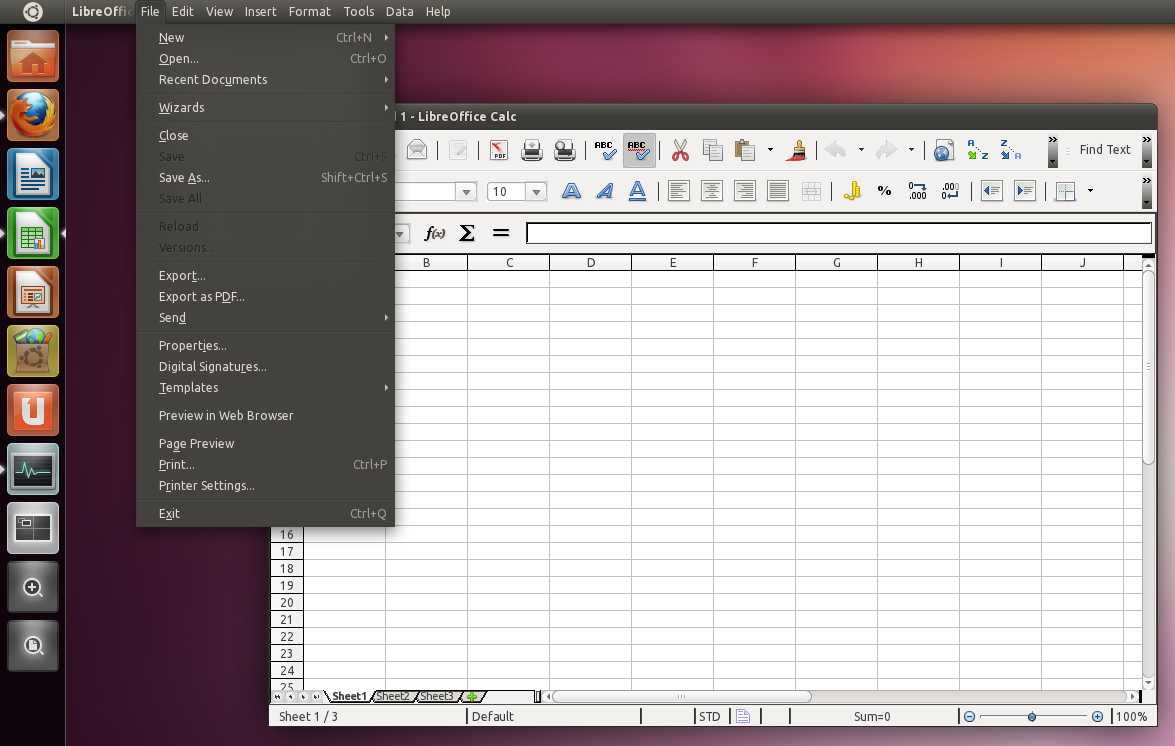Open Page Preview toolbar icon
Viewport: 1175px width, 746px height.
[x=564, y=151]
